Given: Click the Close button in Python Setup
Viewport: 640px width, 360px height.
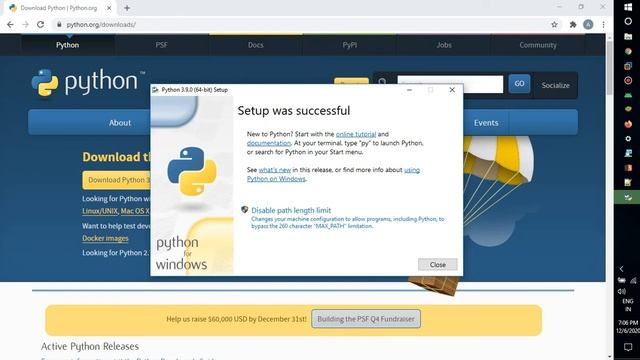Looking at the screenshot, I should tap(438, 264).
